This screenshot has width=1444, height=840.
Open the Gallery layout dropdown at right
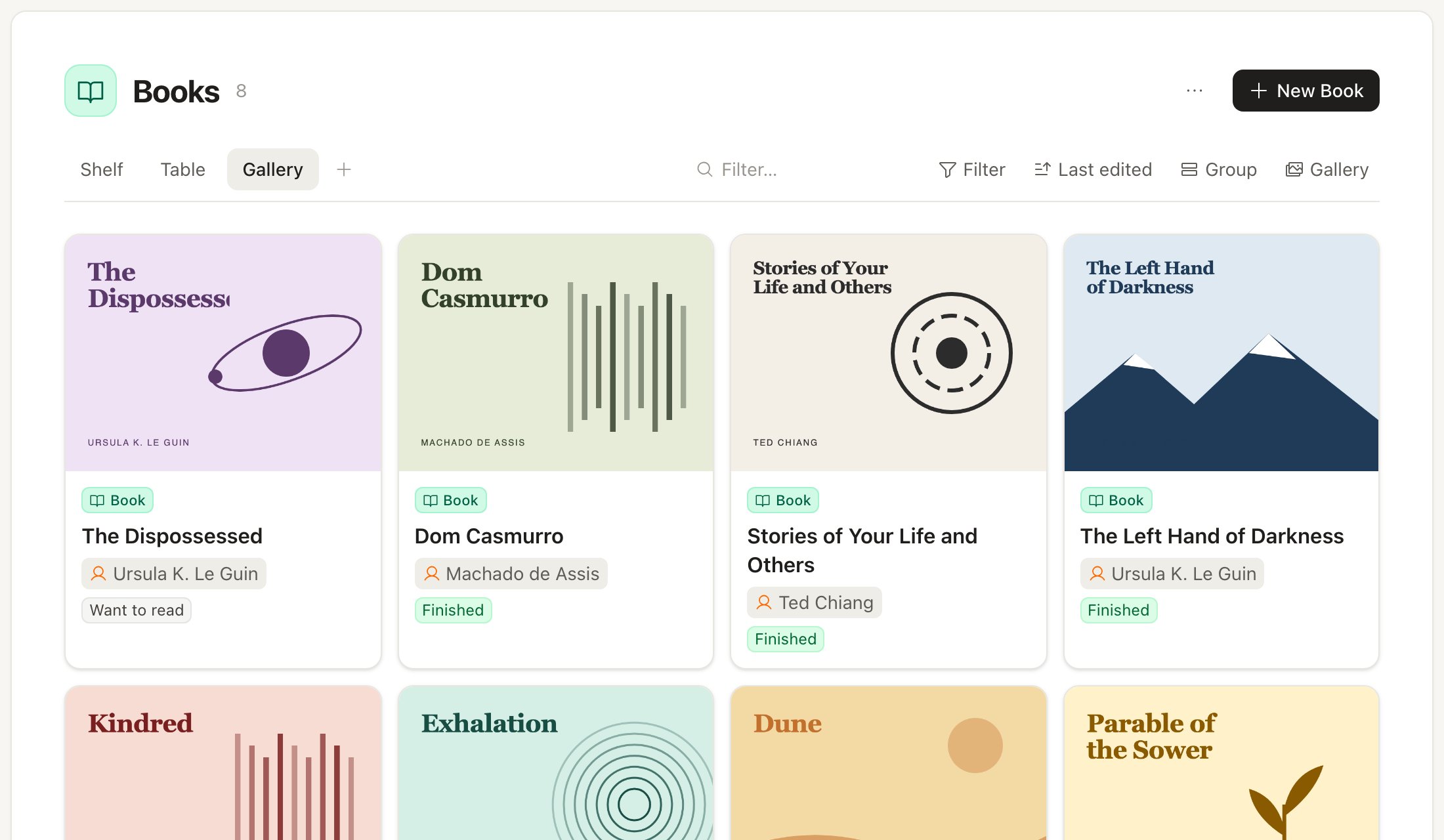tap(1327, 169)
